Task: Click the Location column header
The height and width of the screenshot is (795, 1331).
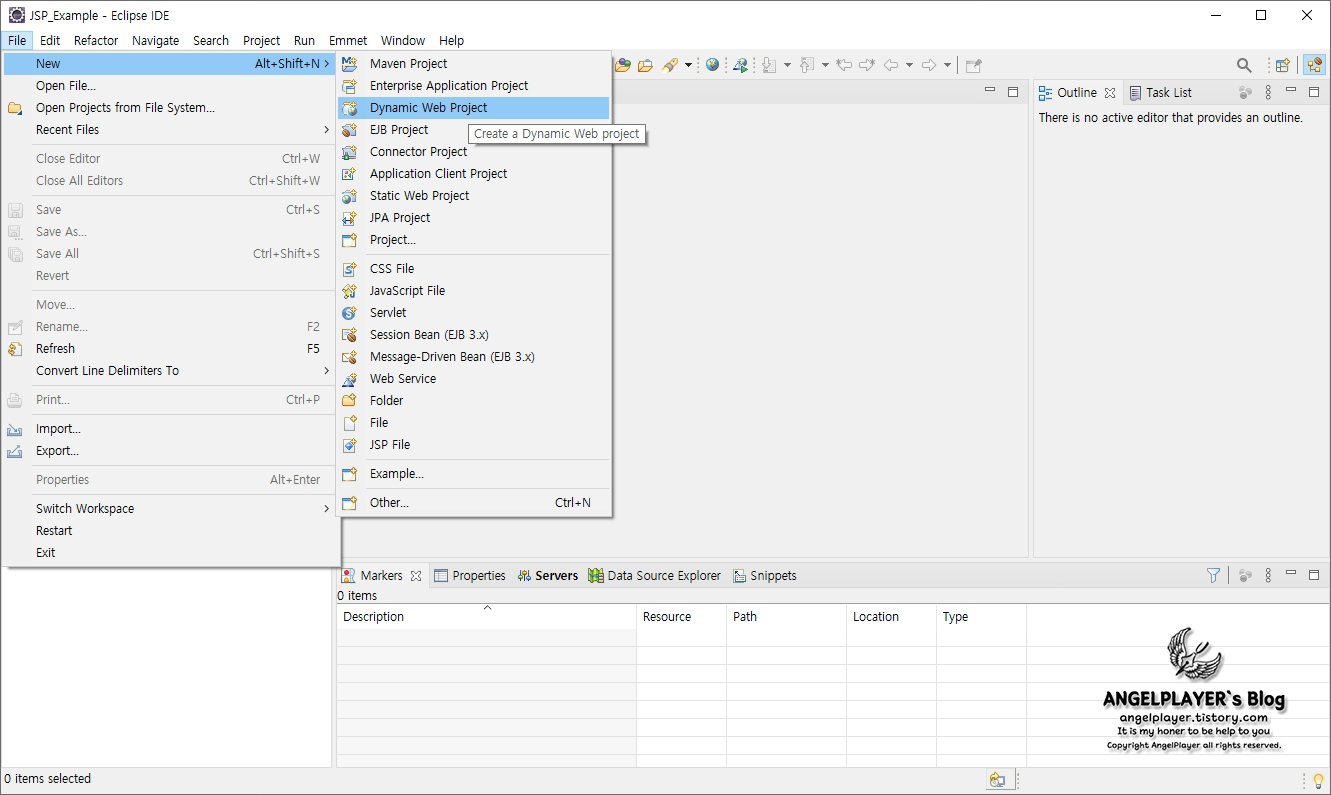Action: point(891,617)
